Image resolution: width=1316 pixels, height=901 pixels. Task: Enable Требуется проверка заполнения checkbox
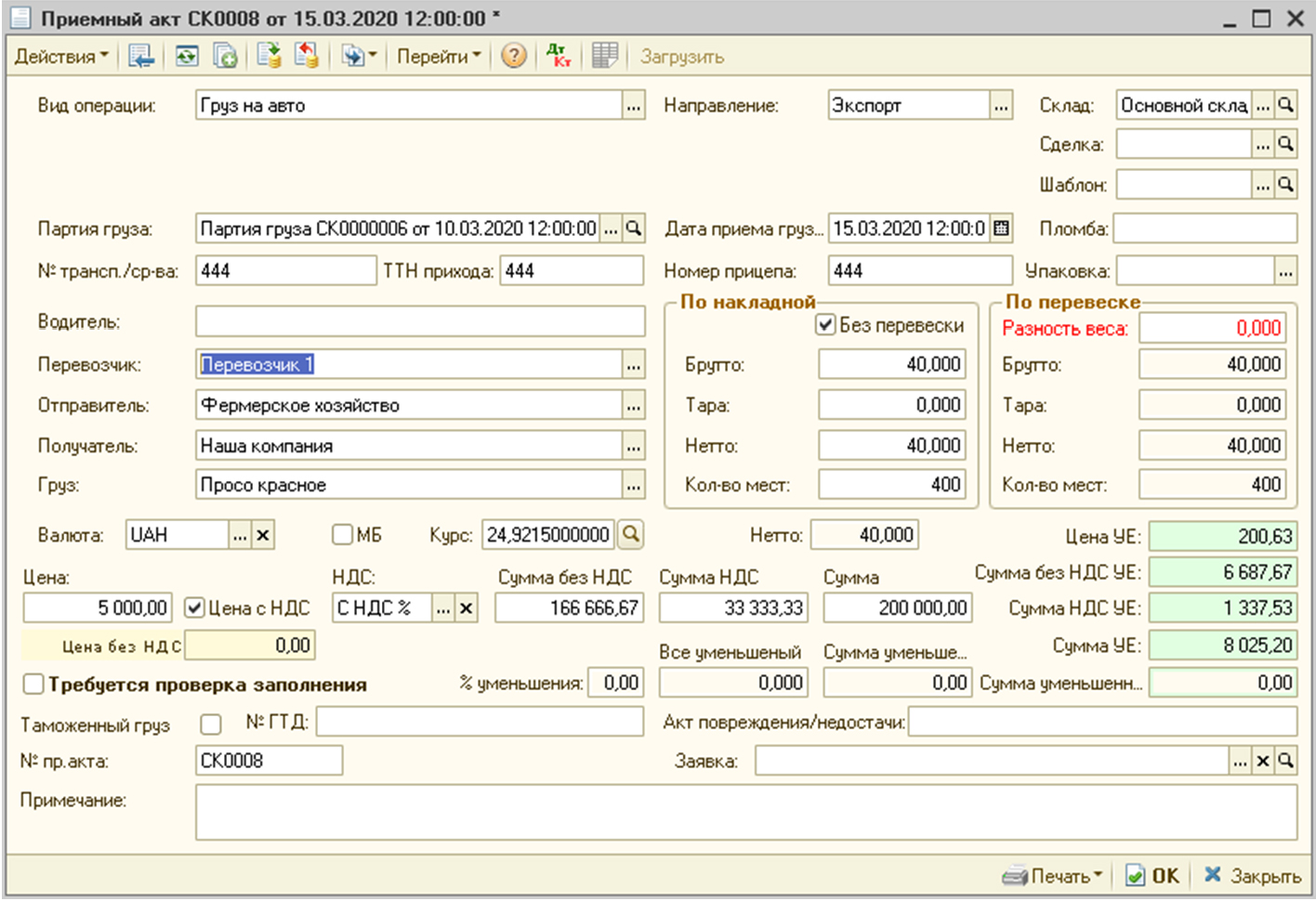[33, 685]
